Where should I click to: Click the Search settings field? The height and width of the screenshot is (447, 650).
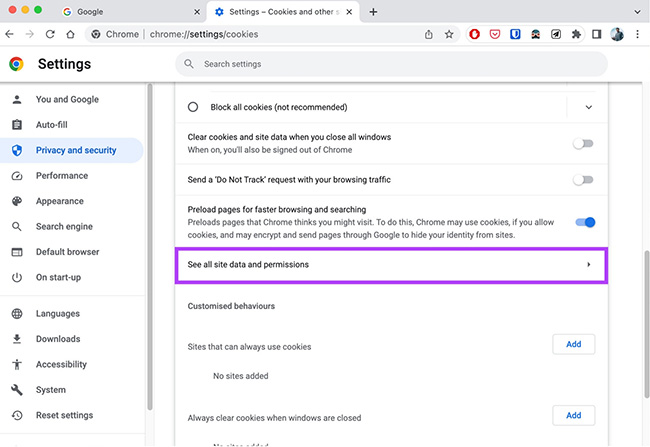pyautogui.click(x=391, y=64)
